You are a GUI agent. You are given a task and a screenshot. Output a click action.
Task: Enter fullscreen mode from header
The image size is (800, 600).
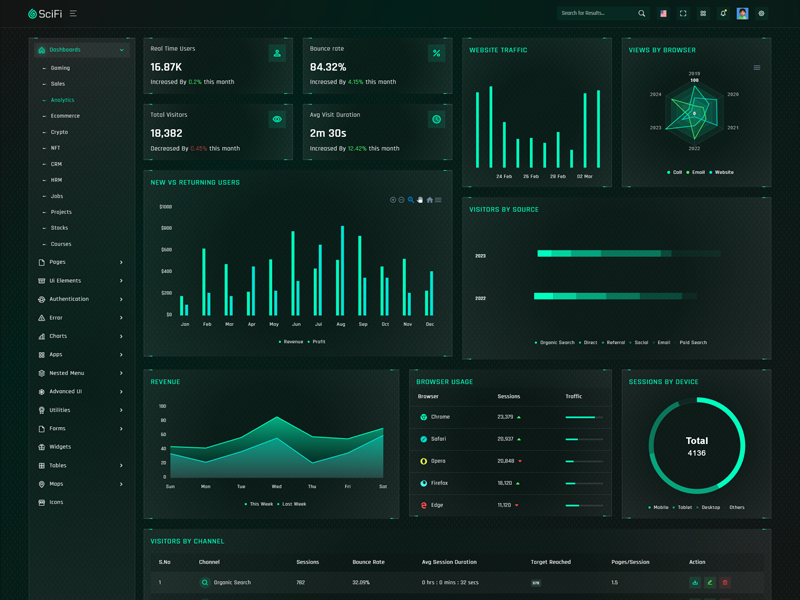(683, 14)
